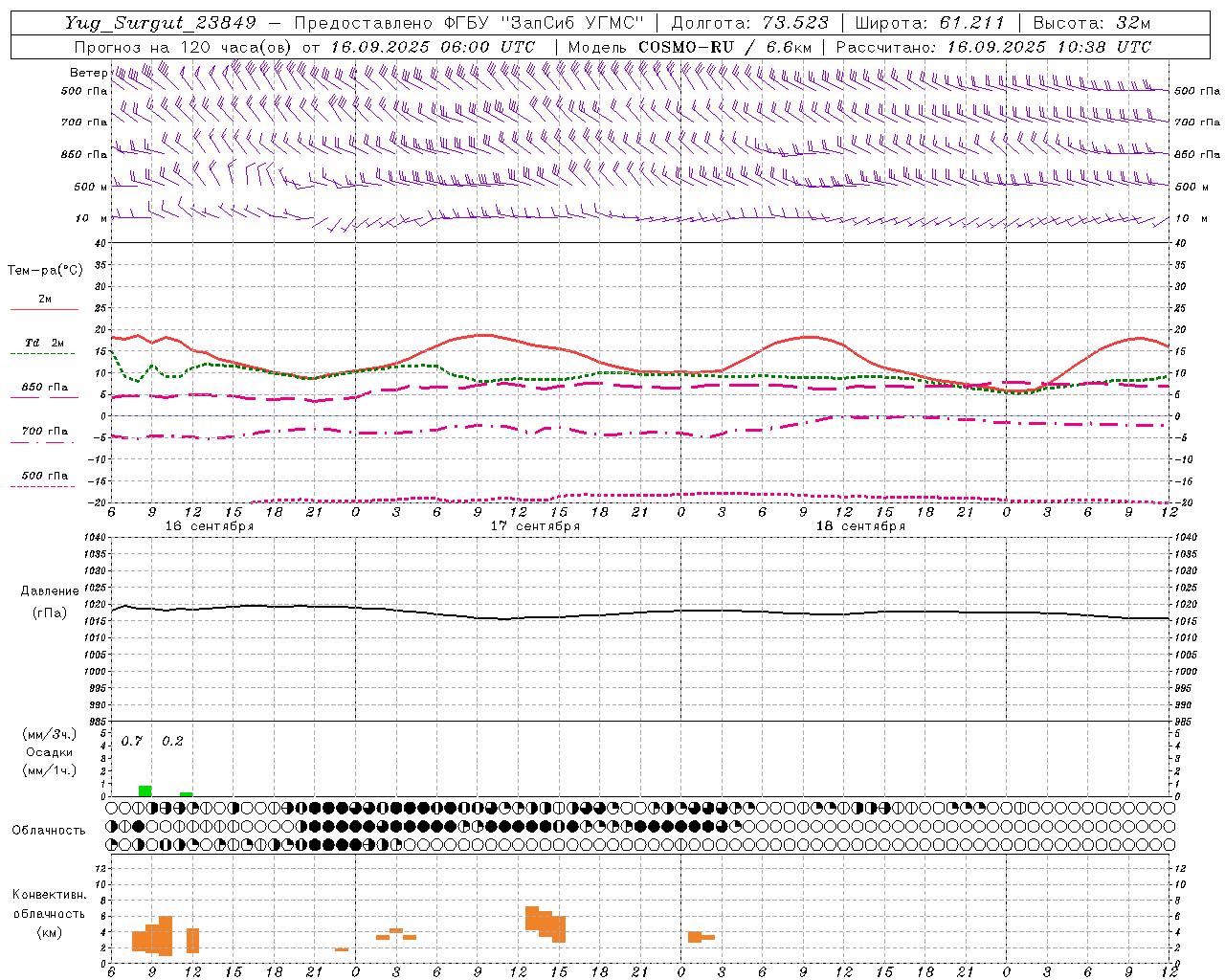Click the precipitation value '0.7'
This screenshot has height=980, width=1225.
pos(131,742)
